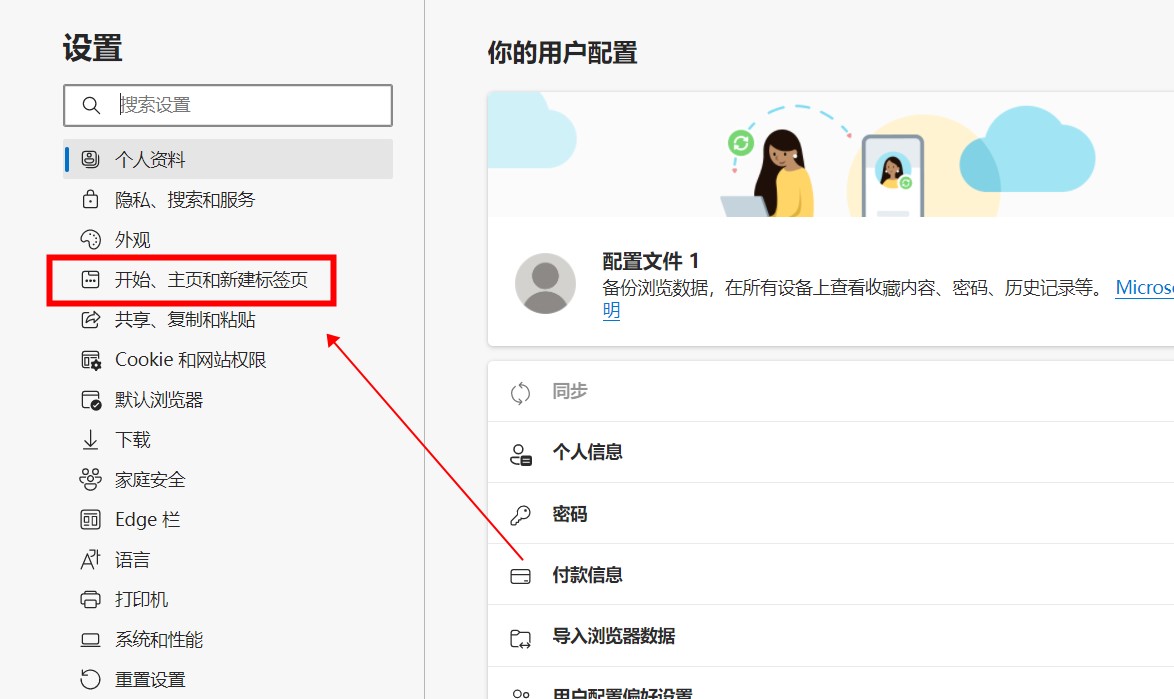Click the download arrow icon for 下载
This screenshot has width=1174, height=699.
[x=91, y=440]
